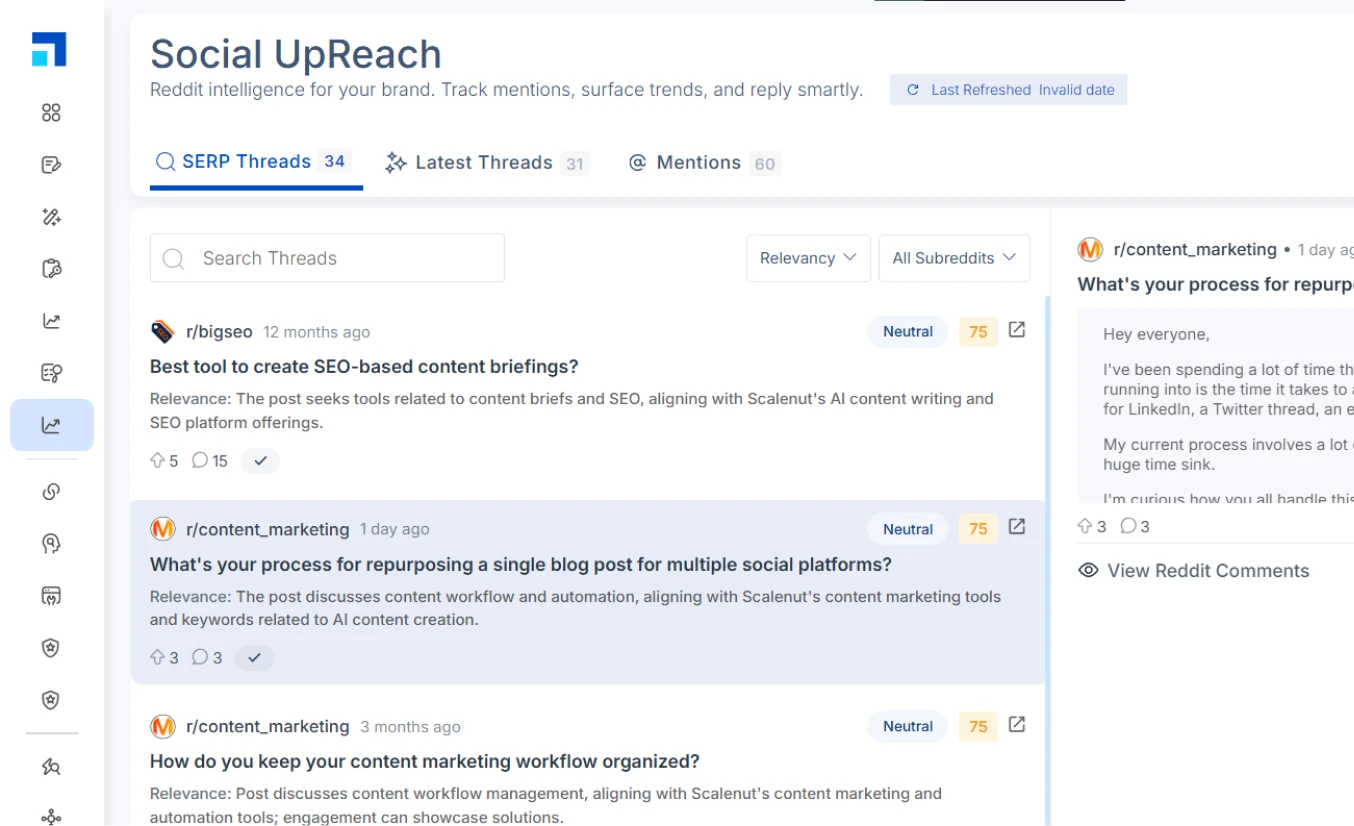Click avatar of 3 months ago thread
Image resolution: width=1354 pixels, height=826 pixels.
pos(162,726)
